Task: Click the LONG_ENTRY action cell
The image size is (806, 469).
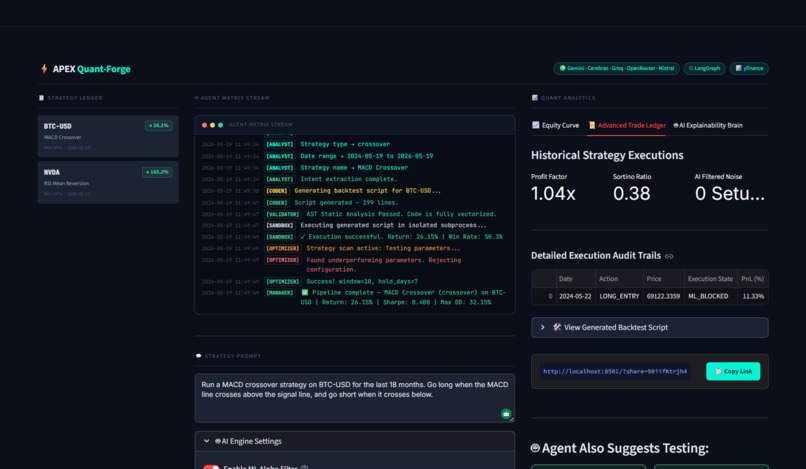Action: 619,296
